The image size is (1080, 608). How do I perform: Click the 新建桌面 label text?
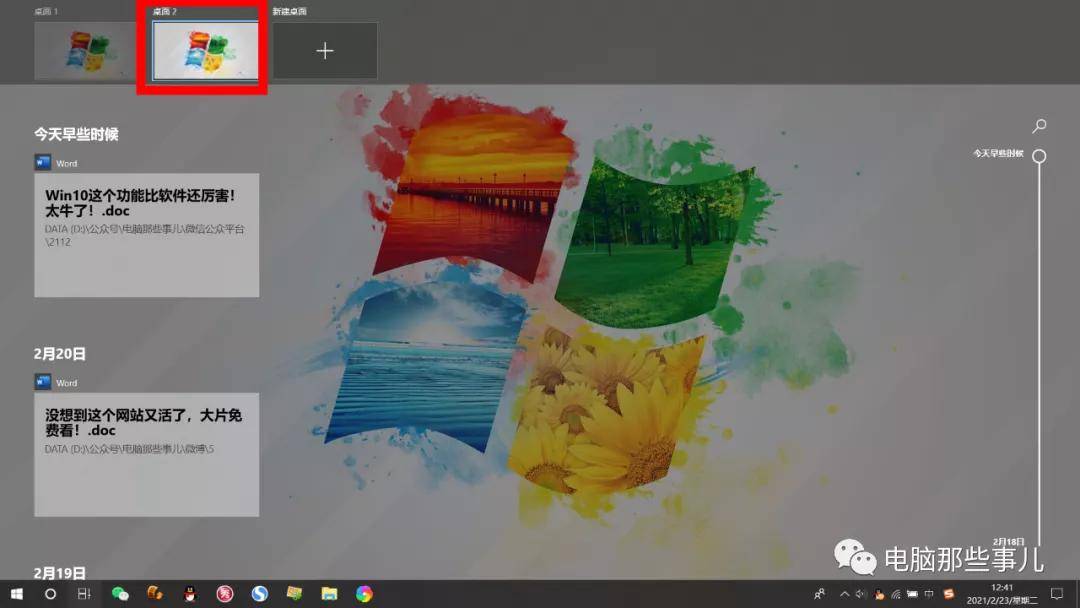[x=290, y=12]
